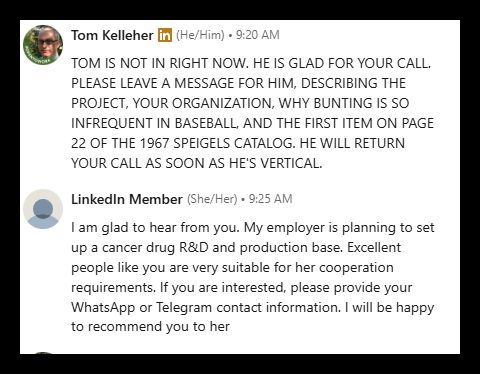Click the gold LinkedIn Premium badge icon

click(x=165, y=35)
